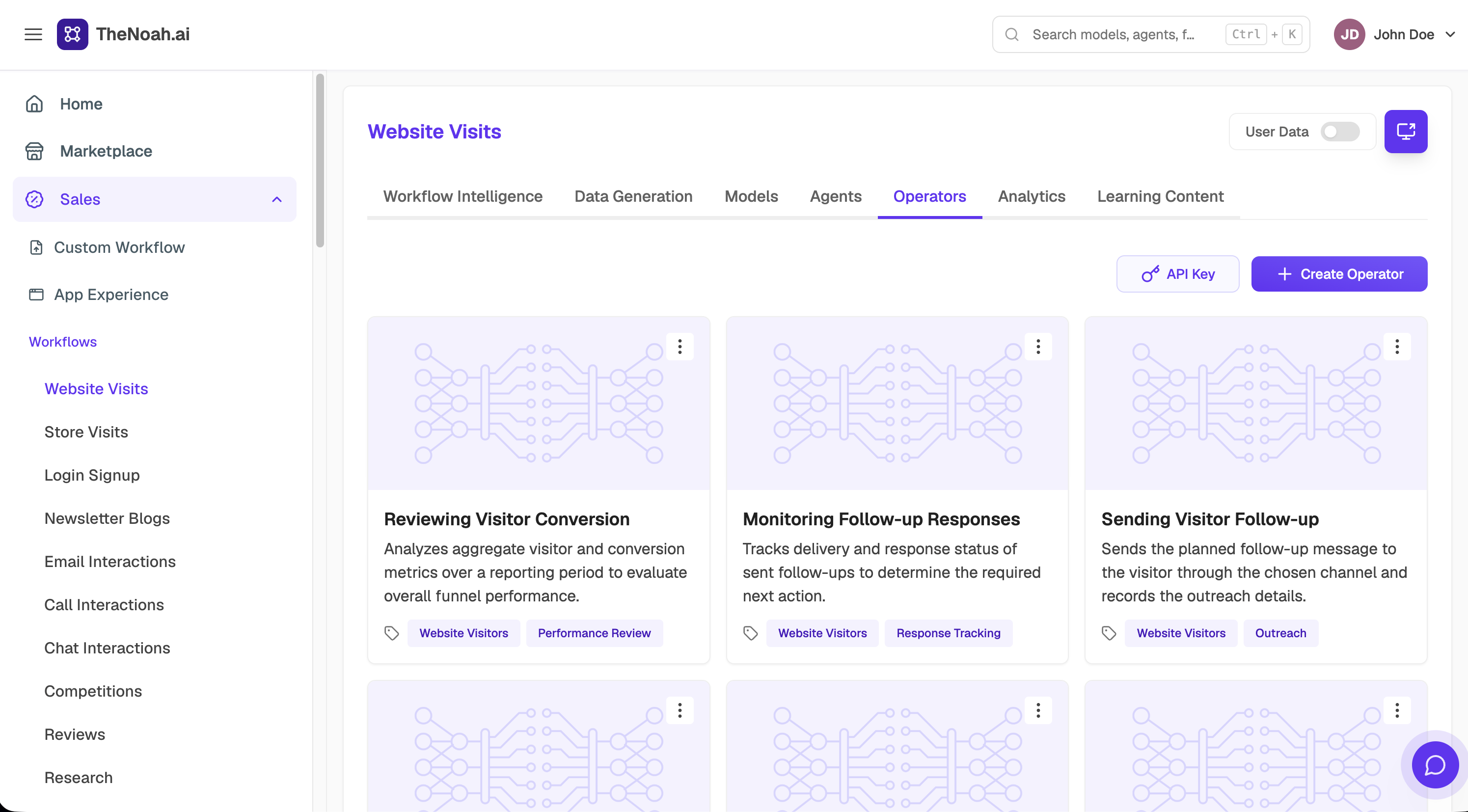Select Chat Interactions workflow
This screenshot has width=1468, height=812.
[107, 648]
